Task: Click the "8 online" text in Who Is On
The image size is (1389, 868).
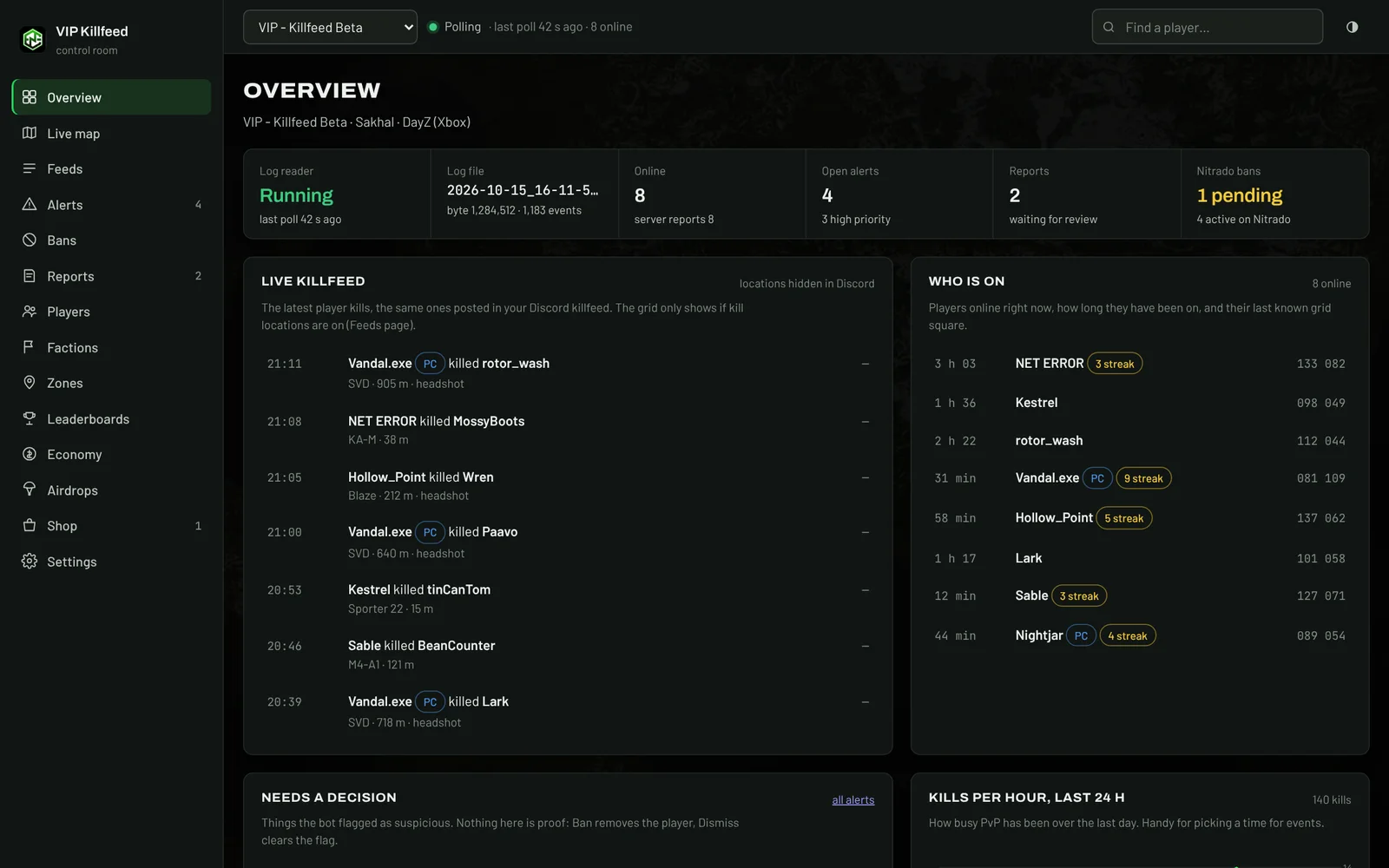Action: tap(1331, 284)
